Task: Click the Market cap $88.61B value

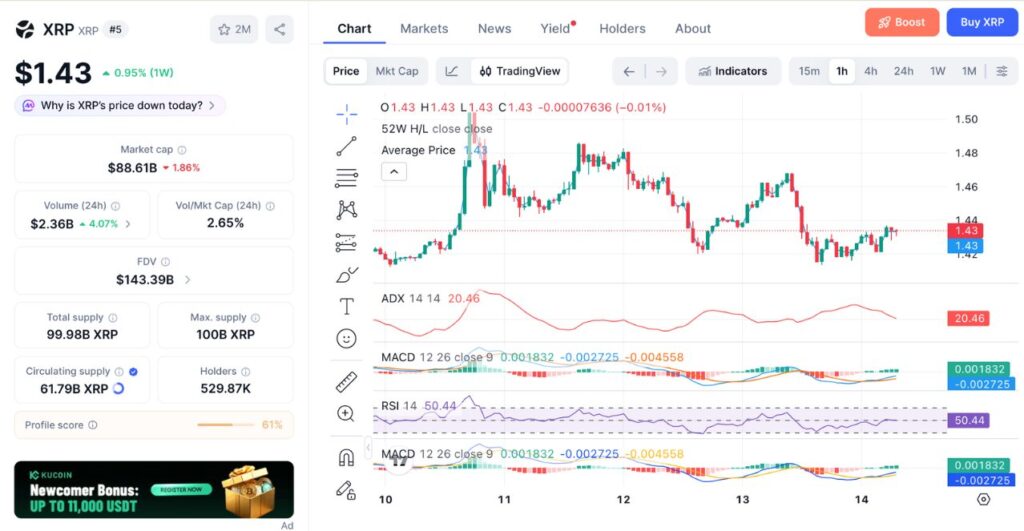Action: tap(133, 168)
